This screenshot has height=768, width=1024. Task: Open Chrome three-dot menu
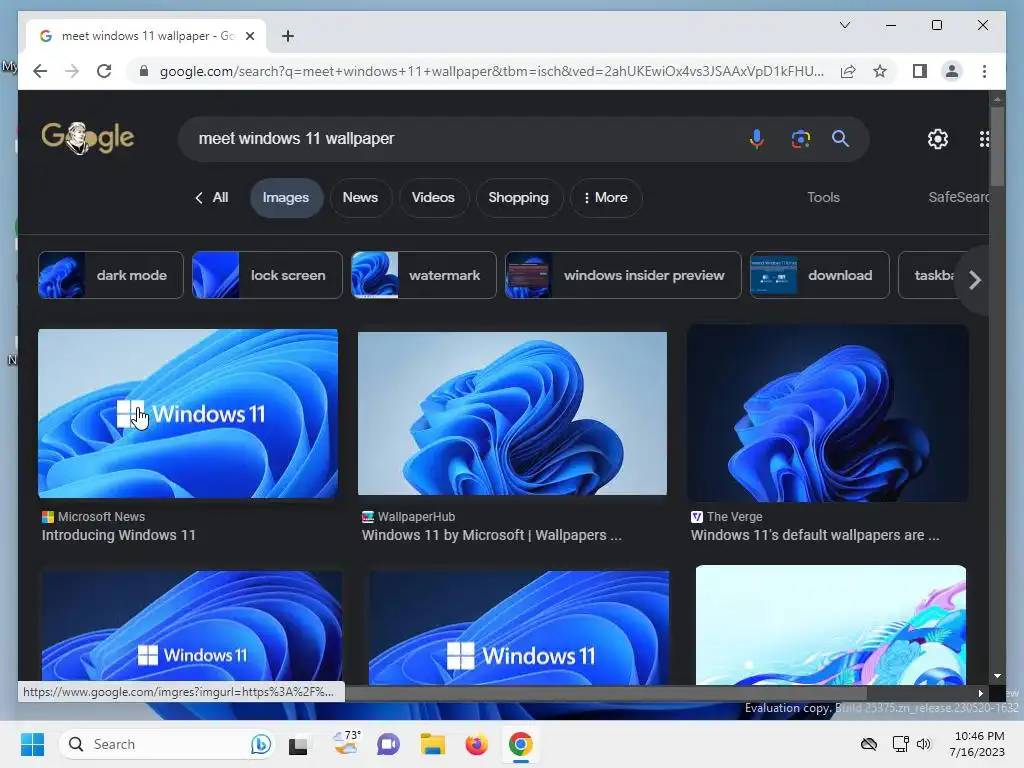point(984,71)
